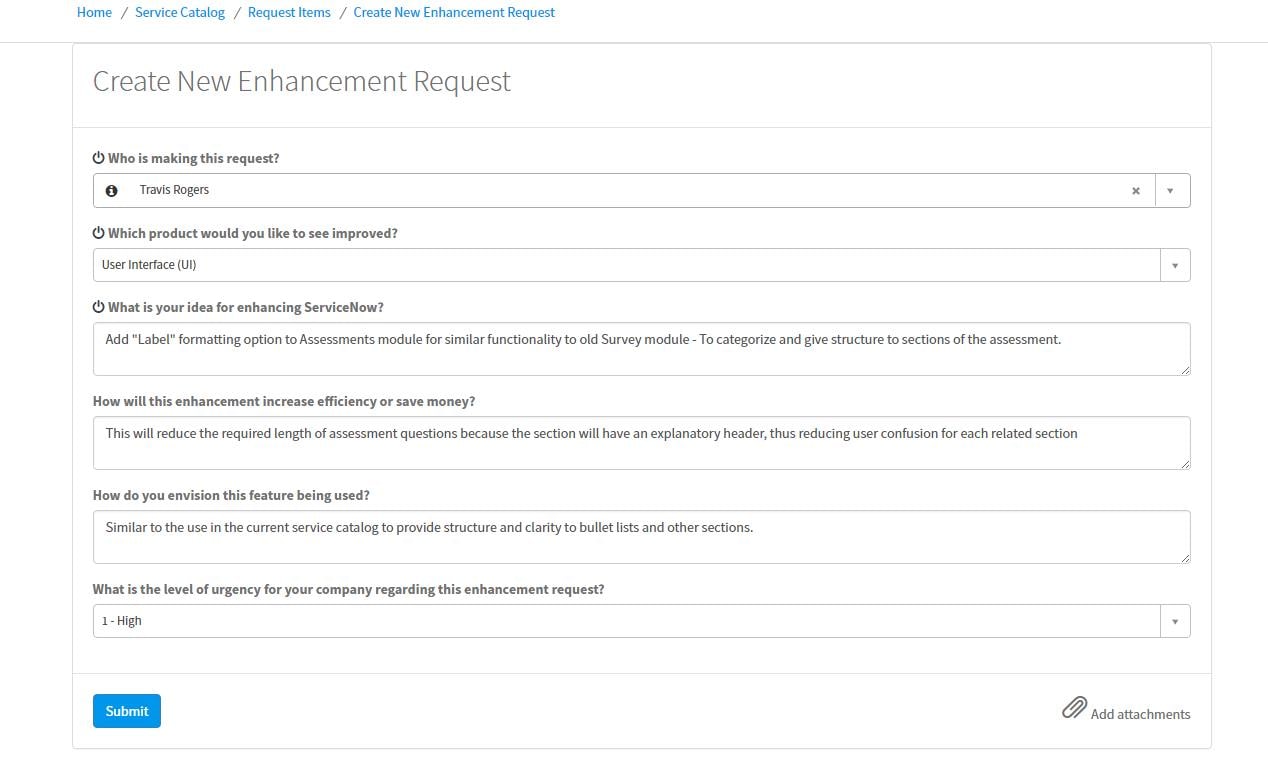This screenshot has width=1268, height=760.
Task: Clear Travis Rogers with the x icon
Action: pos(1136,190)
